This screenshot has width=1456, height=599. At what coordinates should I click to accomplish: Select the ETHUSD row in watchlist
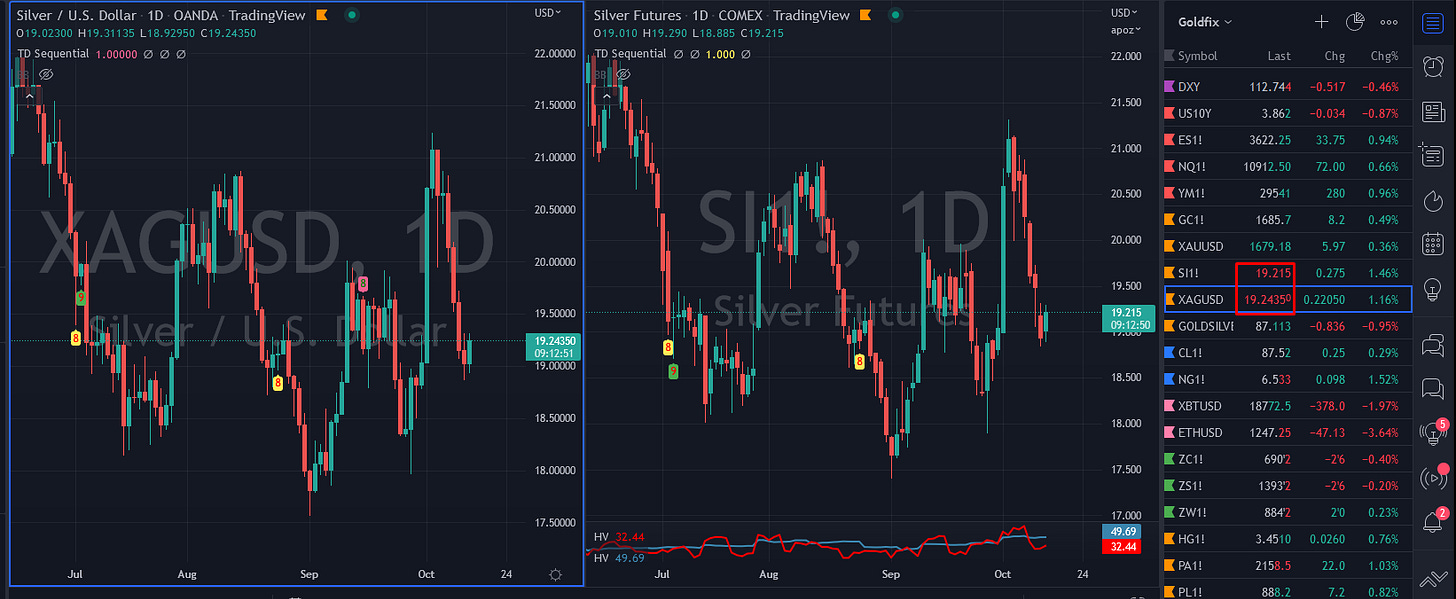[1287, 432]
